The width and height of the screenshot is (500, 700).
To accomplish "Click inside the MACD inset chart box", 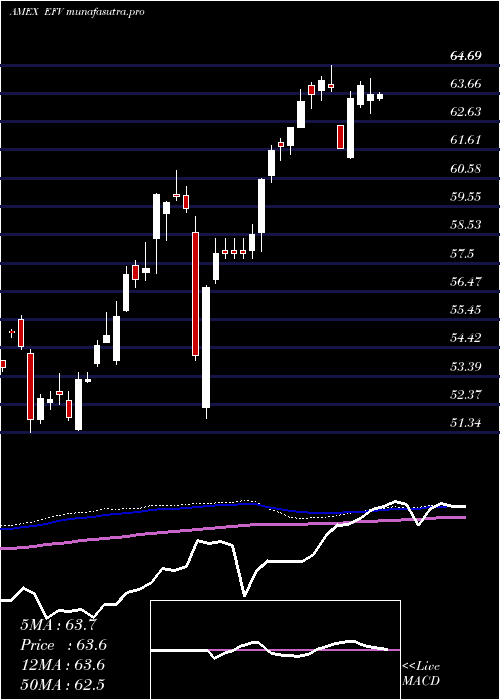I will (275, 650).
